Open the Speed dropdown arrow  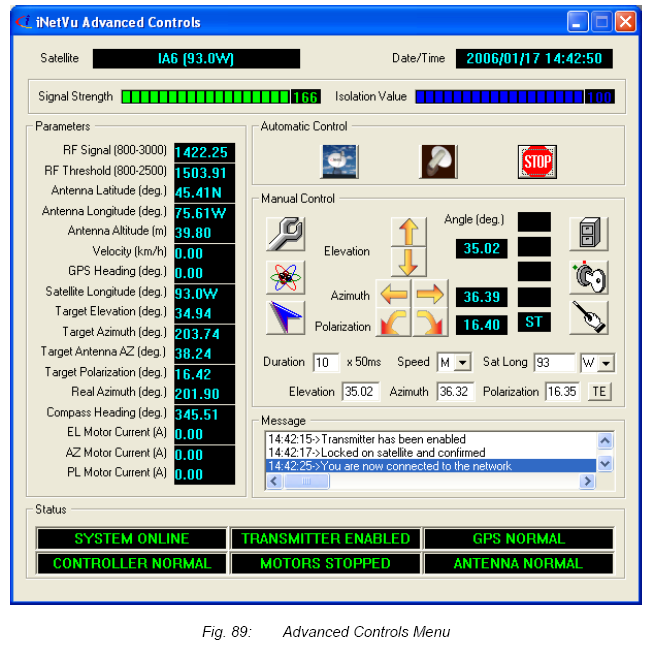coord(462,362)
